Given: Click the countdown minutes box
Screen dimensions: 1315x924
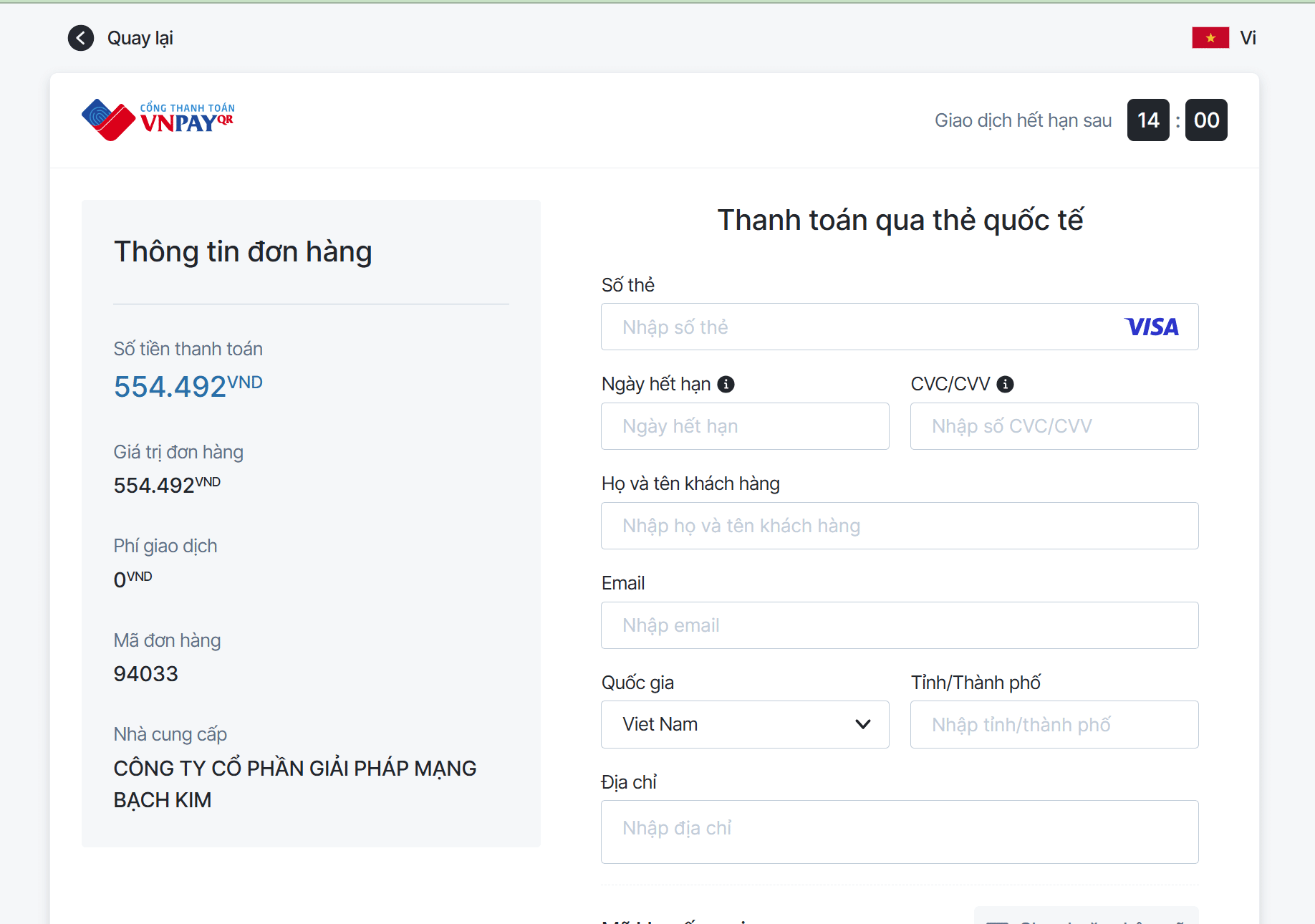Looking at the screenshot, I should pos(1148,120).
